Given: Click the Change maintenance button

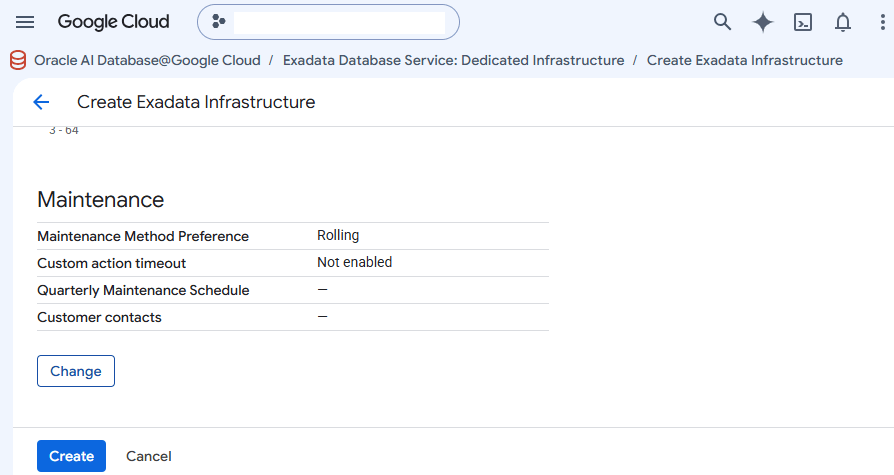Looking at the screenshot, I should click(x=76, y=371).
